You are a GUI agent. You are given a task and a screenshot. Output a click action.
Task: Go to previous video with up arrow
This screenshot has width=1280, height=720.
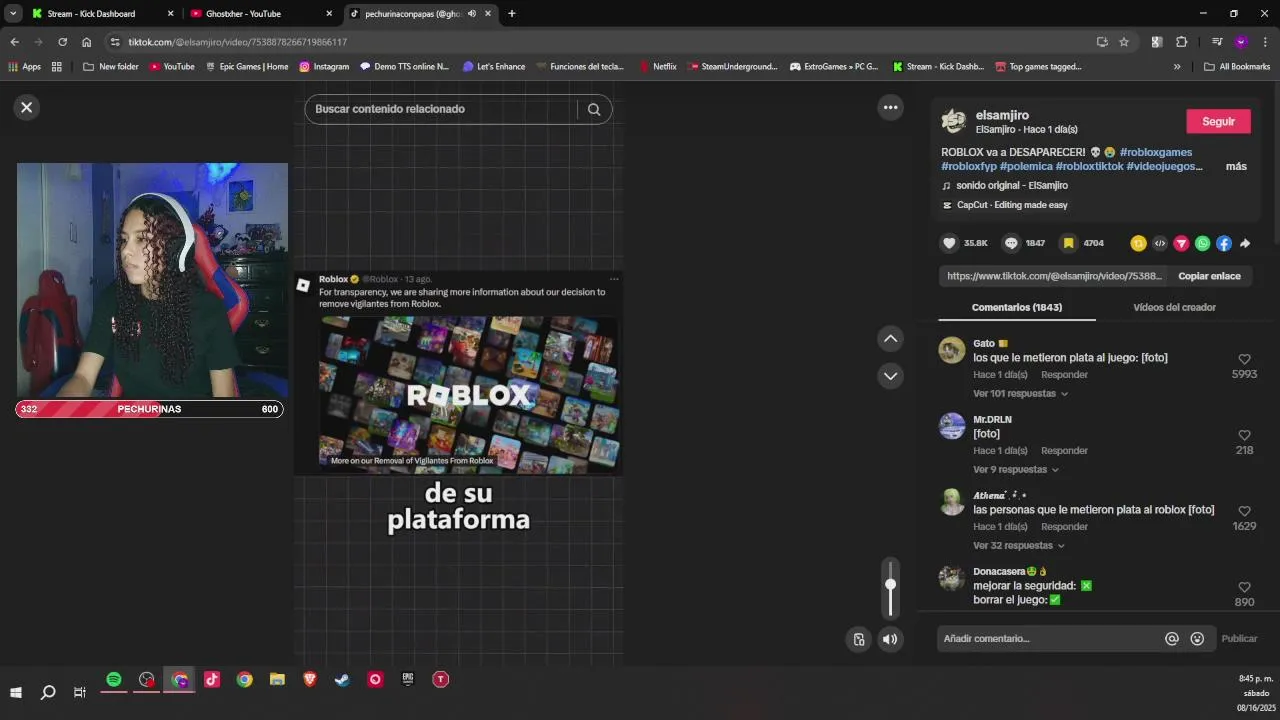coord(890,339)
